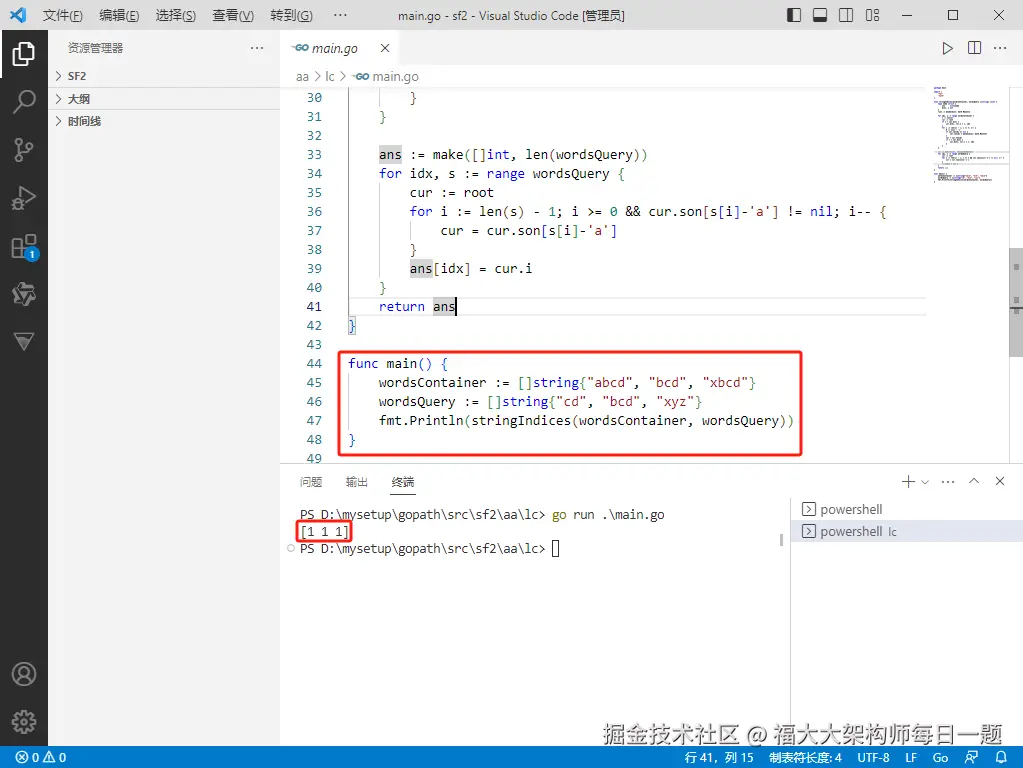
Task: Open the 编辑(E) menu
Action: point(119,15)
